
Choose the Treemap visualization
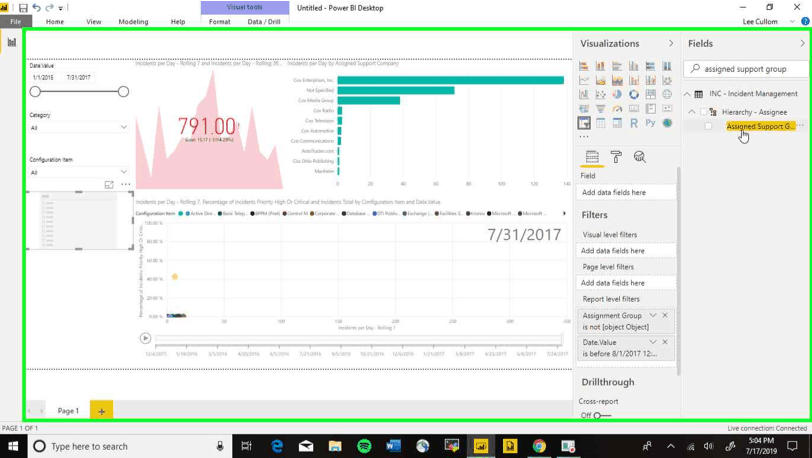pos(650,94)
